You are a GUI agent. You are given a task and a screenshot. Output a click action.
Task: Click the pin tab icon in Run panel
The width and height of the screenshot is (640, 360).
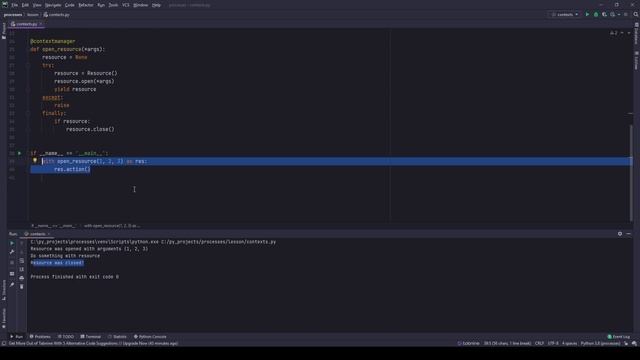[12, 284]
